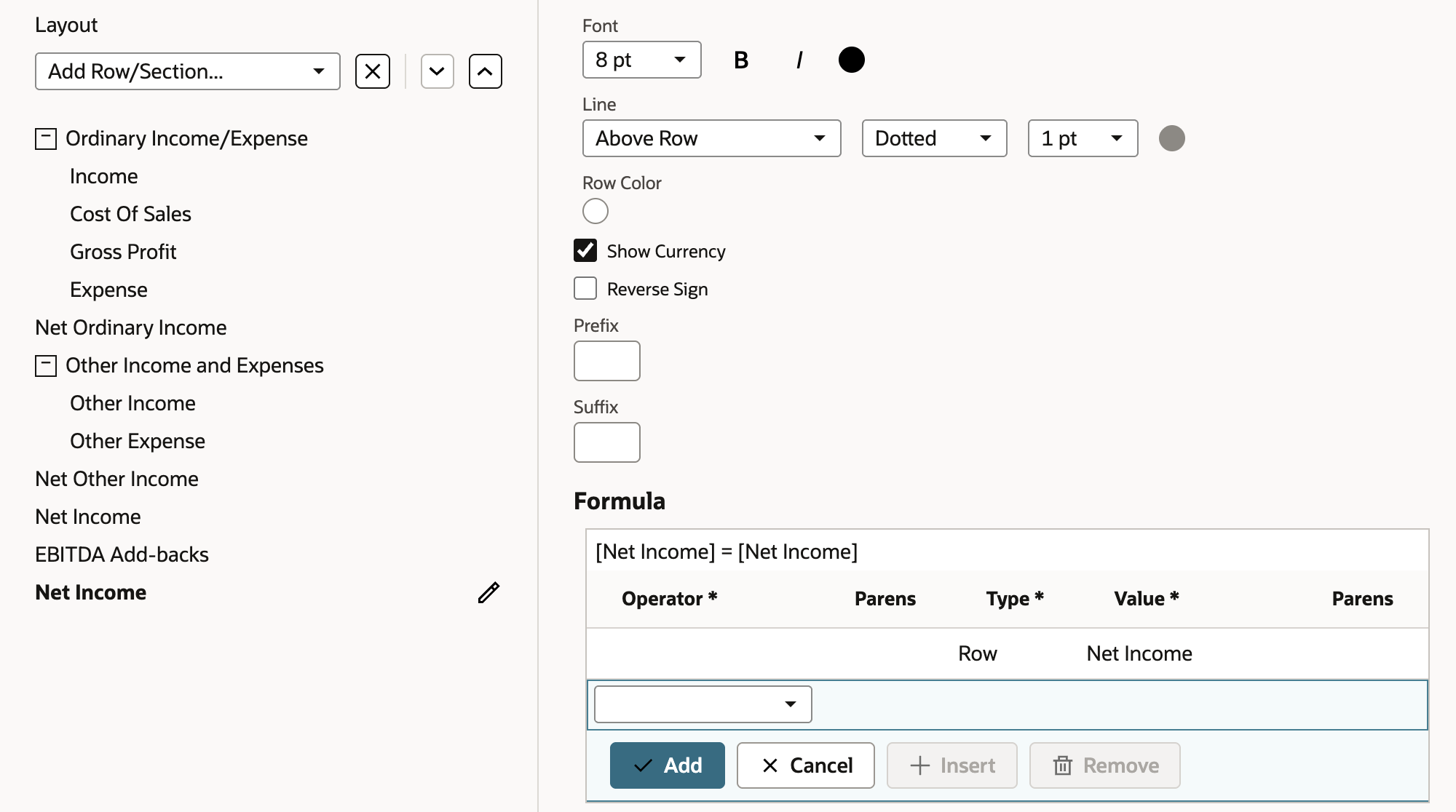This screenshot has height=812, width=1456.
Task: Toggle italic font formatting
Action: [799, 60]
